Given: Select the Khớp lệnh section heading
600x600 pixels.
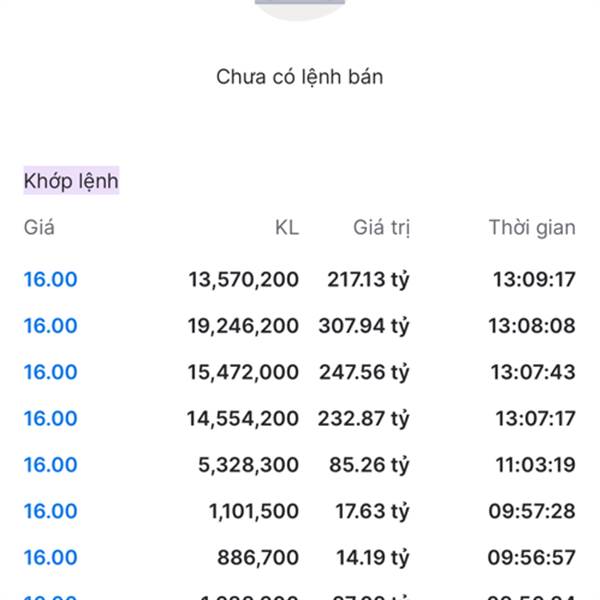Looking at the screenshot, I should tap(71, 181).
